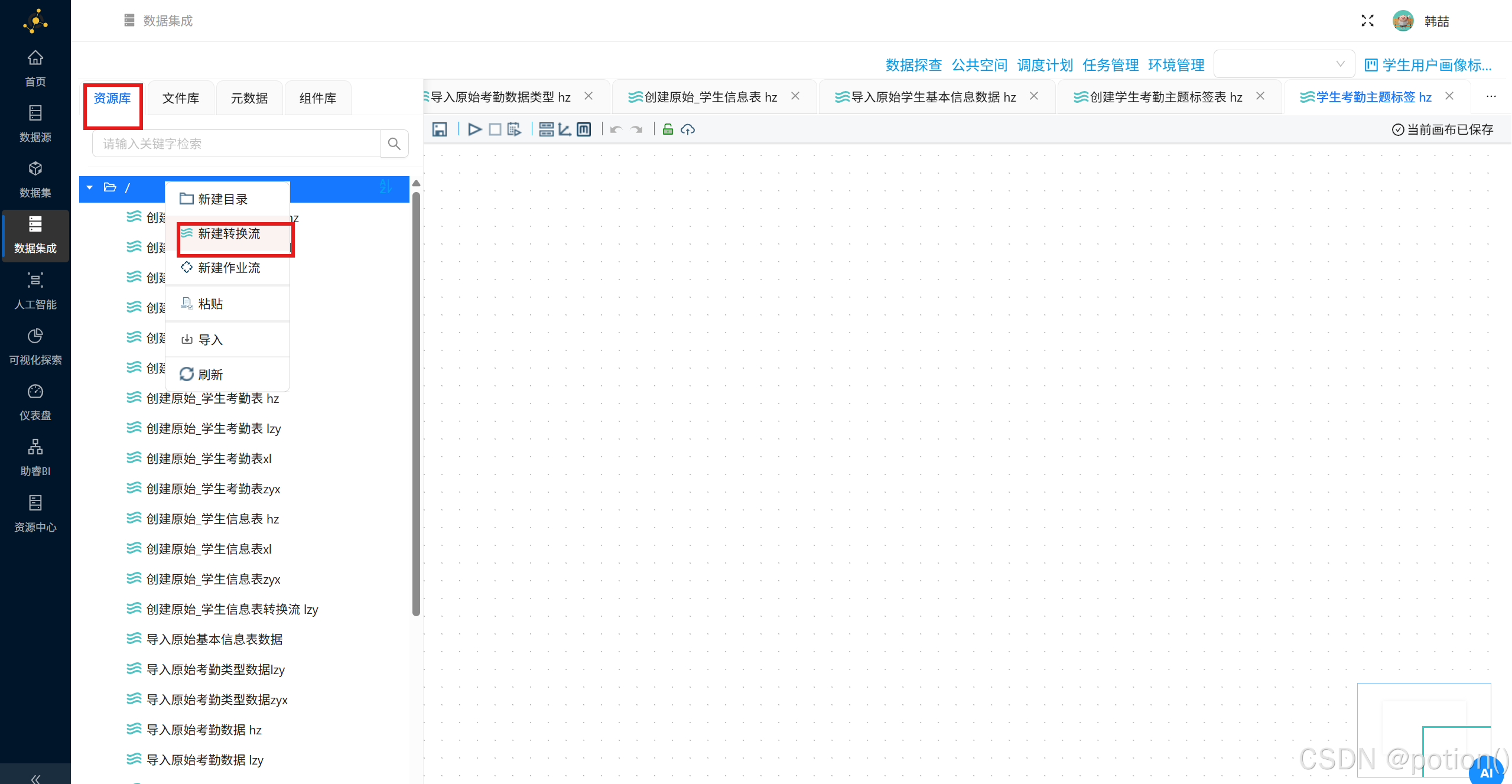Toggle the green unlock padlock icon
The image size is (1512, 784).
(x=668, y=129)
